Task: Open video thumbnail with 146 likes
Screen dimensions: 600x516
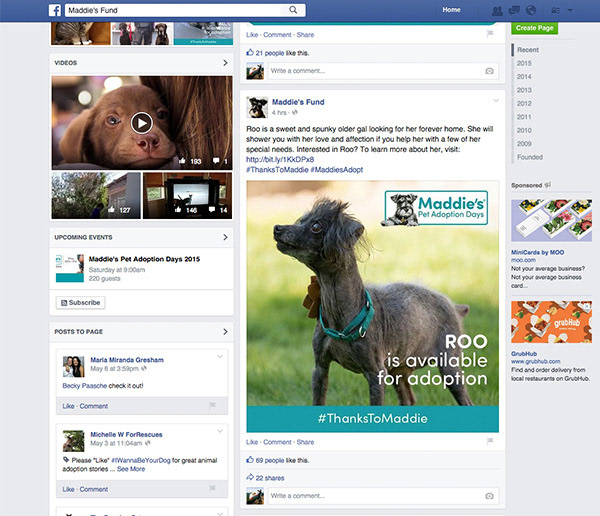Action: point(187,196)
